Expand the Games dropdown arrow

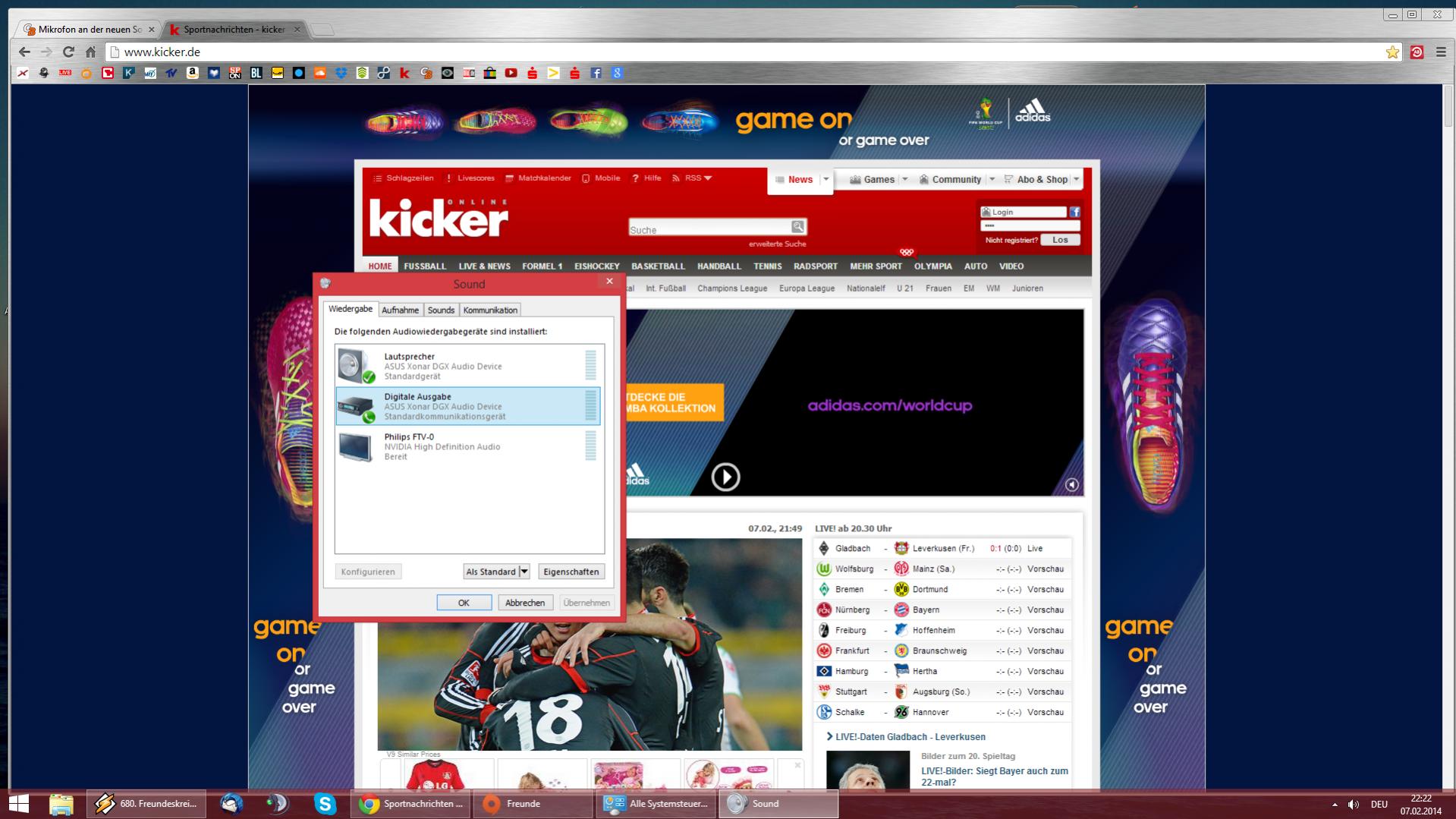pos(904,179)
